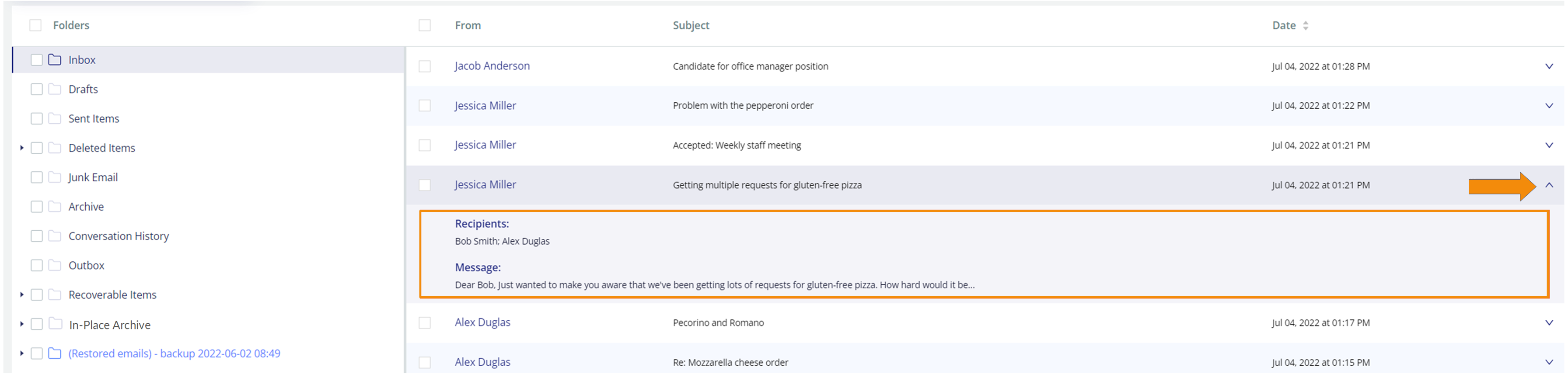The height and width of the screenshot is (374, 1568).
Task: Check the select-all checkbox beside Folders
Action: click(36, 25)
